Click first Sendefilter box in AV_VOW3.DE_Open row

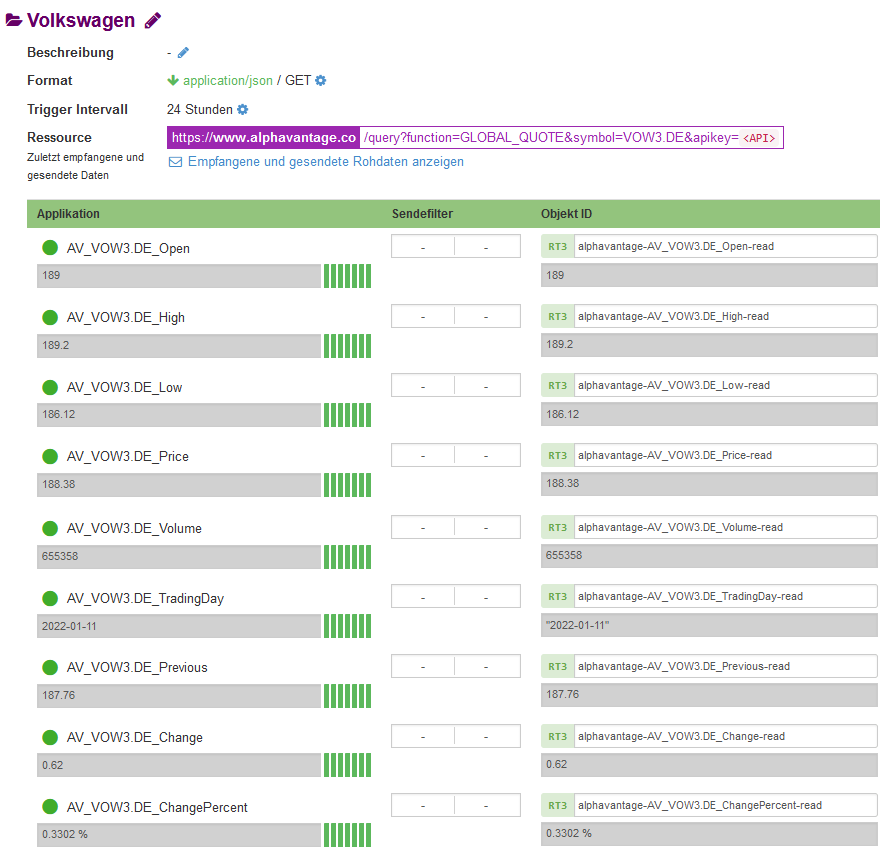tap(423, 246)
